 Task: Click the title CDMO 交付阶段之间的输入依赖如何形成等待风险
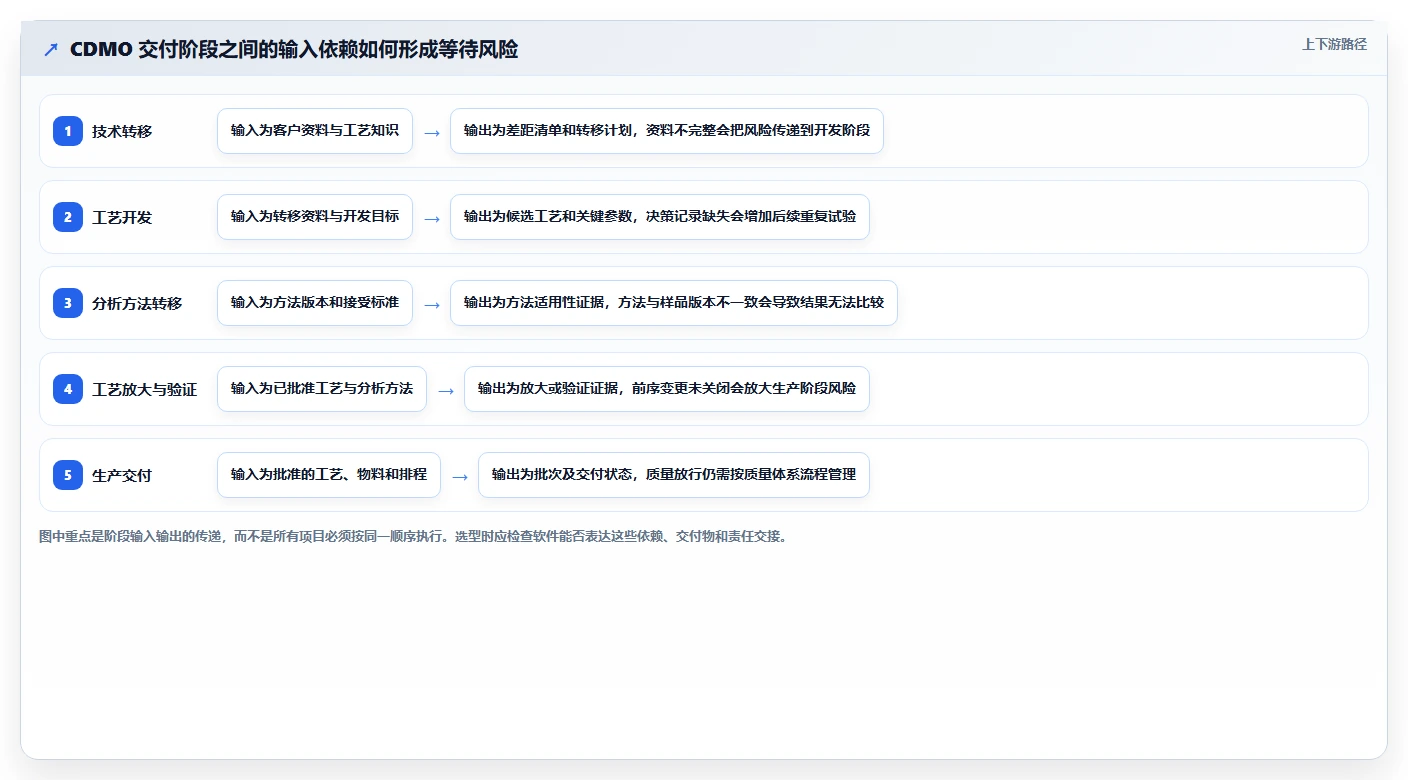(x=294, y=50)
